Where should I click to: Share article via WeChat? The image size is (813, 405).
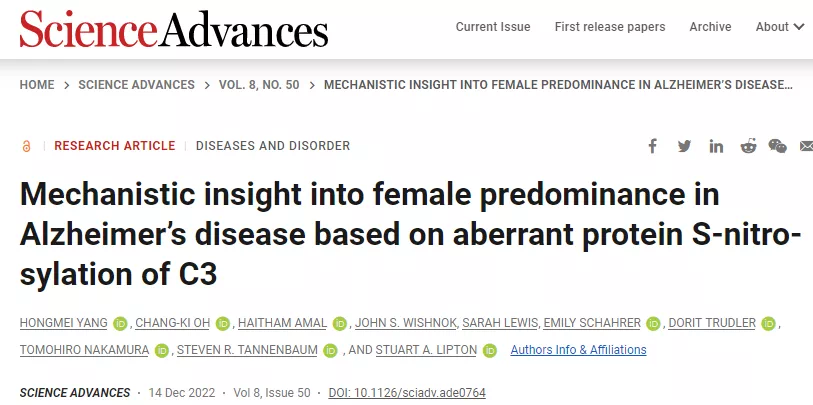[x=777, y=146]
